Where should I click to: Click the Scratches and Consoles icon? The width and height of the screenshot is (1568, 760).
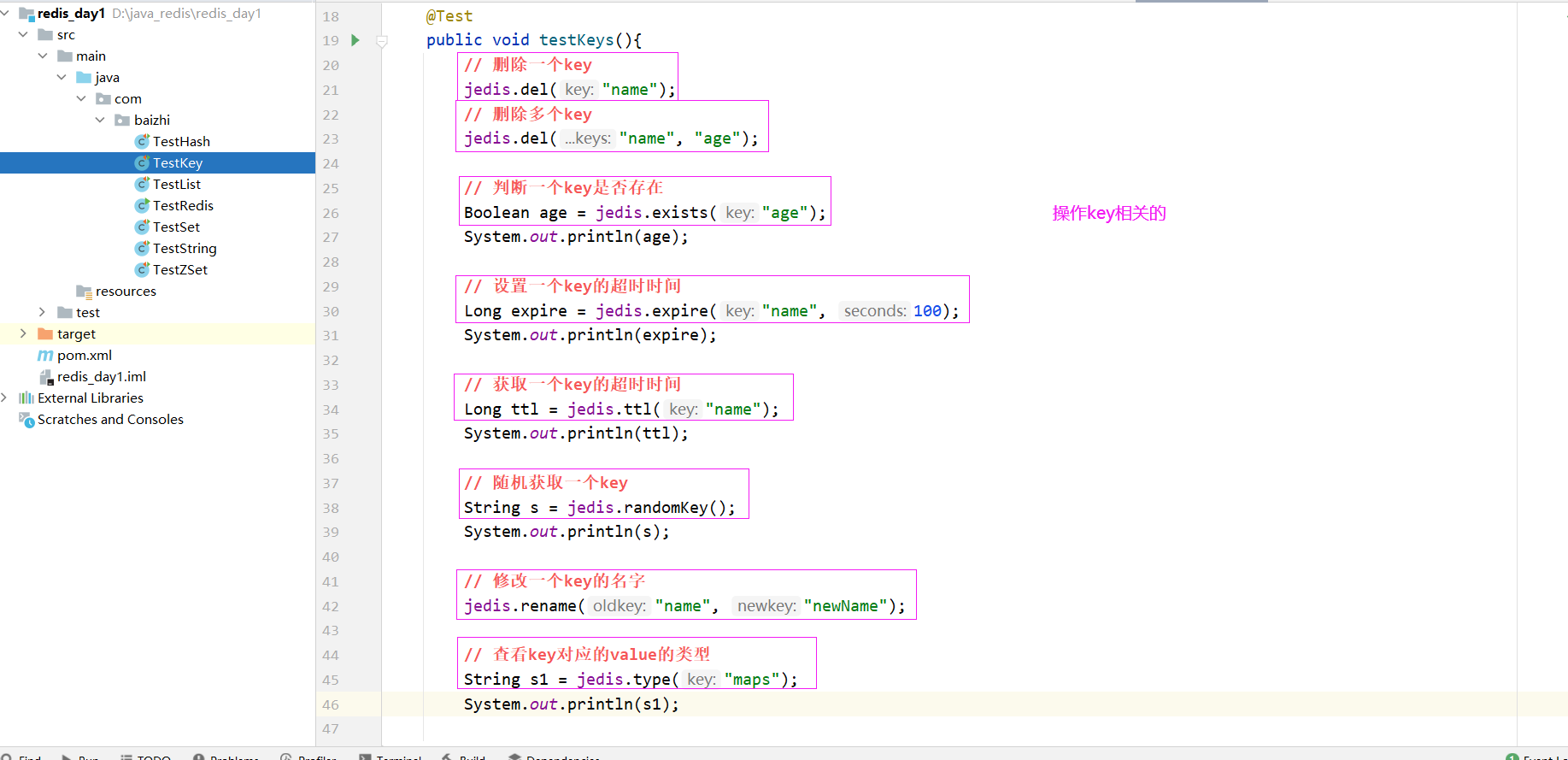(26, 419)
